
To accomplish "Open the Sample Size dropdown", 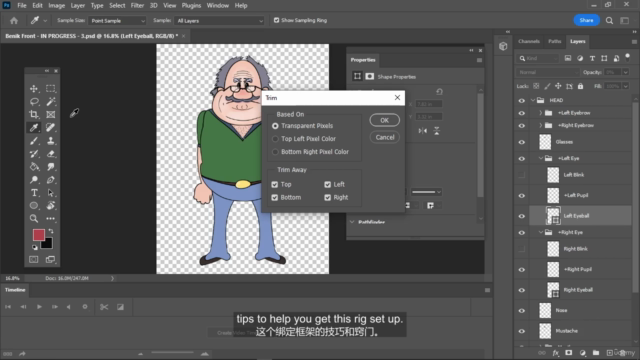I will (x=117, y=20).
